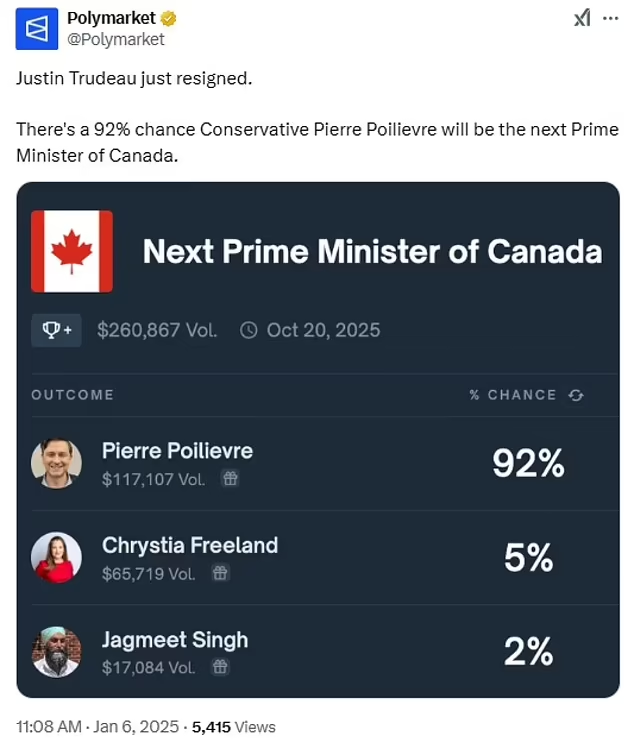The image size is (634, 755).
Task: Click the gift icon under Pierre Poilievre
Action: tap(230, 479)
